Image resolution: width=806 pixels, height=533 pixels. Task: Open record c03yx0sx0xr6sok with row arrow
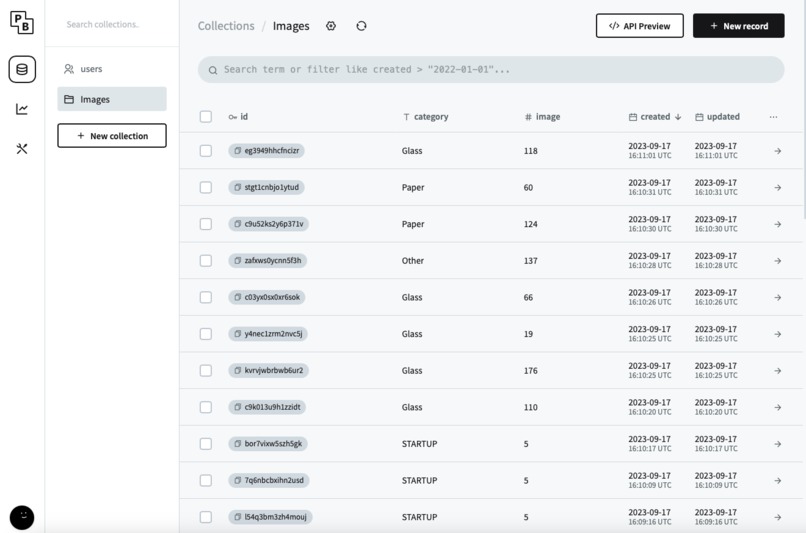point(778,298)
